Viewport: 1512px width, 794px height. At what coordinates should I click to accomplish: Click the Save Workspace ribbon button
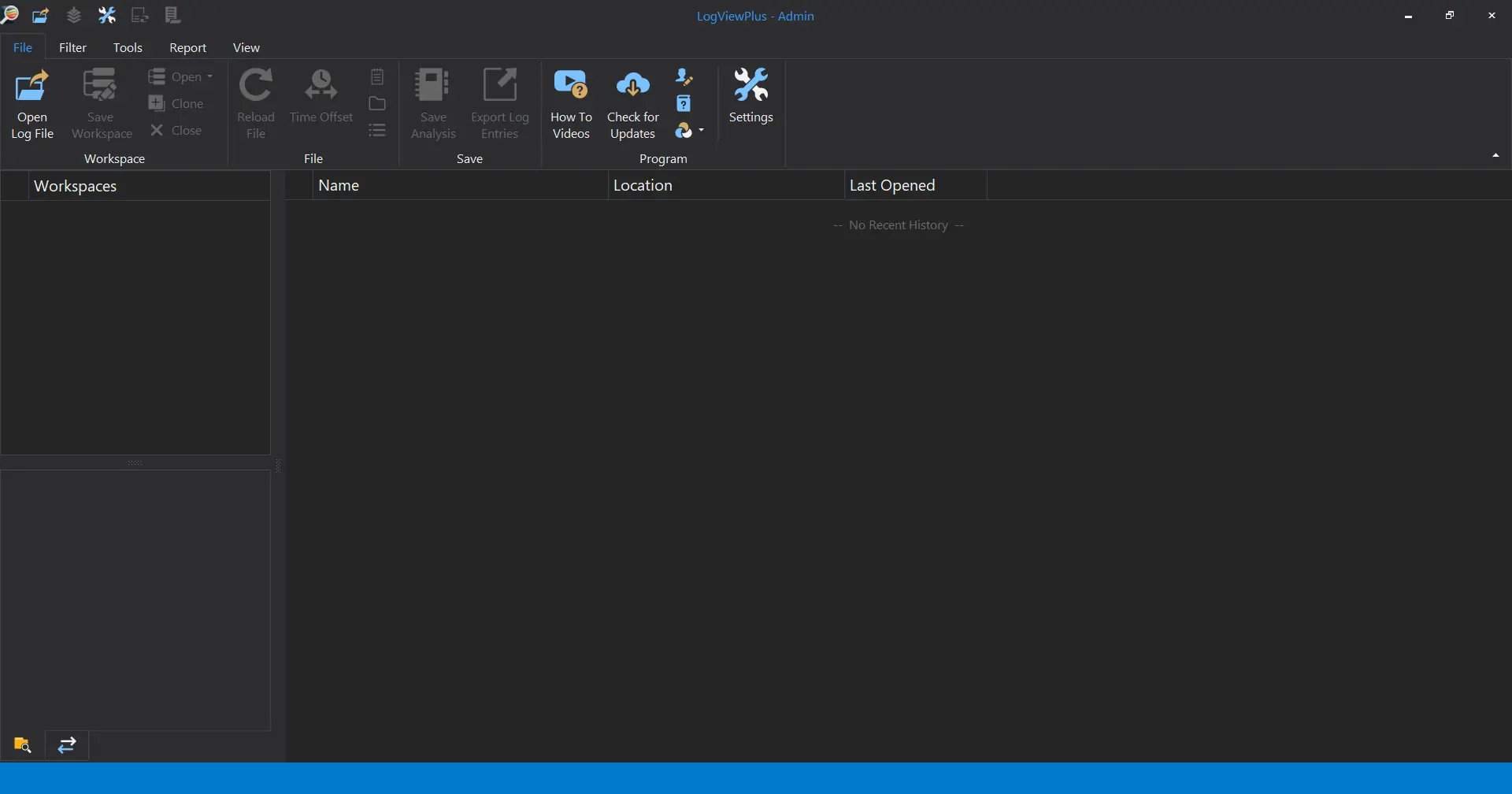tap(102, 105)
